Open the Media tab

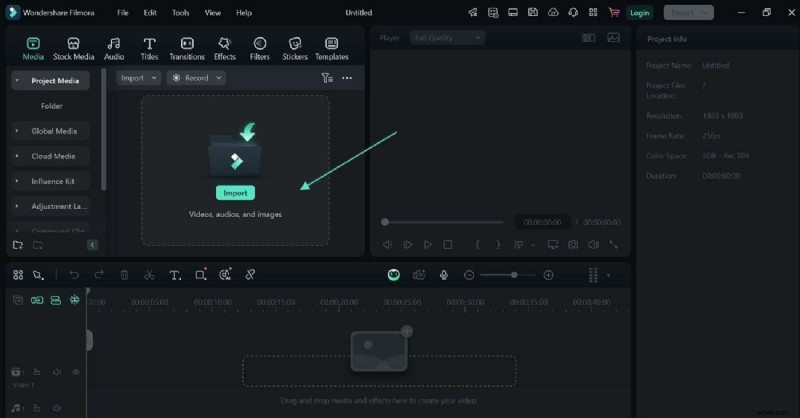click(33, 49)
